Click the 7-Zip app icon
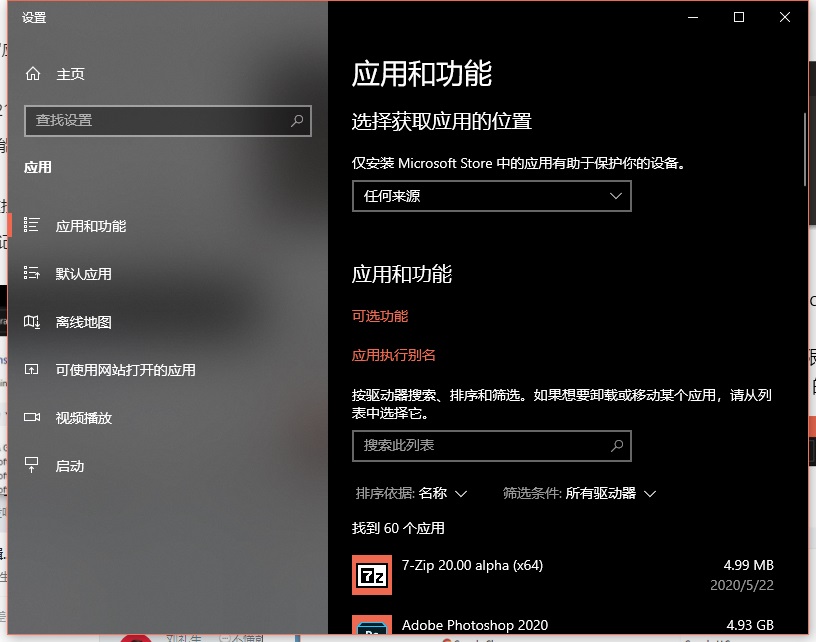This screenshot has height=642, width=816. (x=372, y=575)
